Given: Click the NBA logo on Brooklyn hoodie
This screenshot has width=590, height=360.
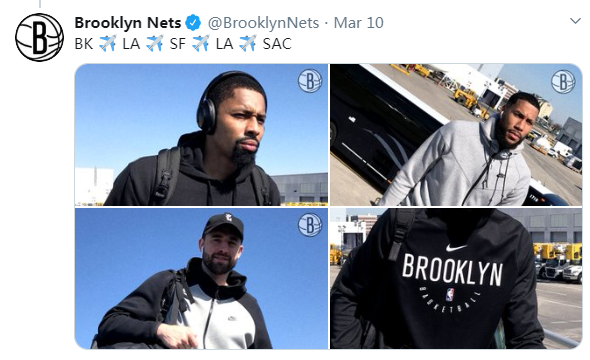Looking at the screenshot, I should coord(450,295).
